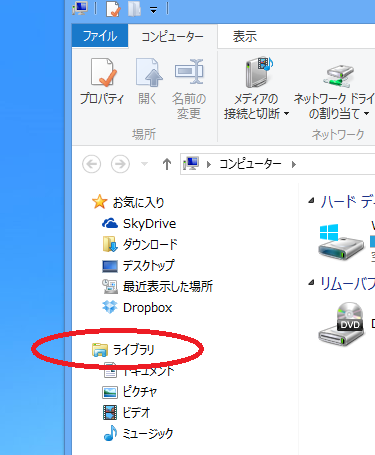Click the Dropbox box icon
This screenshot has height=455, width=375.
[110, 307]
